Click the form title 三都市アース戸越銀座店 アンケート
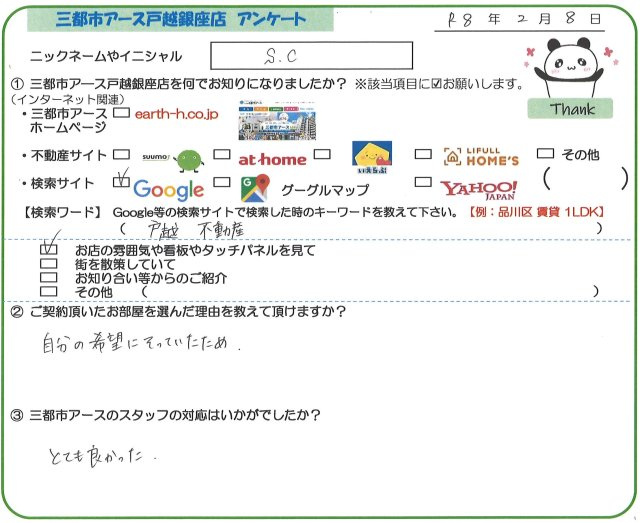The width and height of the screenshot is (640, 523). pyautogui.click(x=180, y=20)
